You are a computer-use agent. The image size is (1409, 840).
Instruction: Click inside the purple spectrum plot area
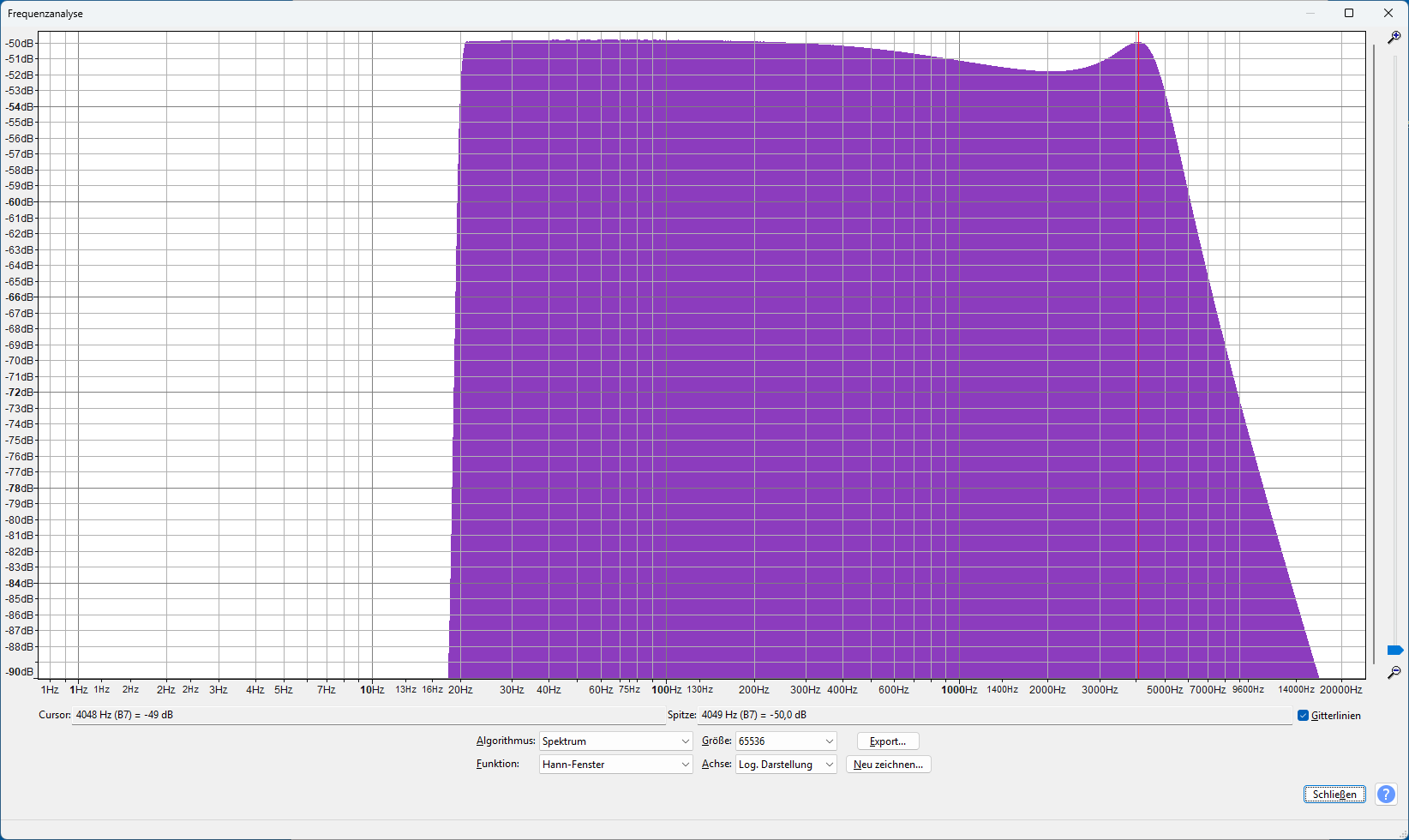[x=771, y=343]
